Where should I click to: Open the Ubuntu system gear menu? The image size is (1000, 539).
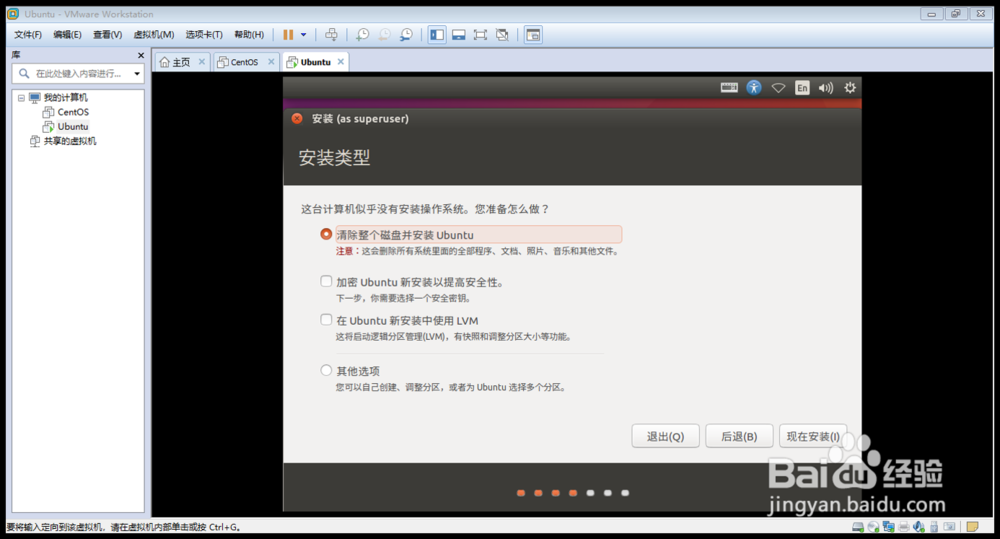850,88
